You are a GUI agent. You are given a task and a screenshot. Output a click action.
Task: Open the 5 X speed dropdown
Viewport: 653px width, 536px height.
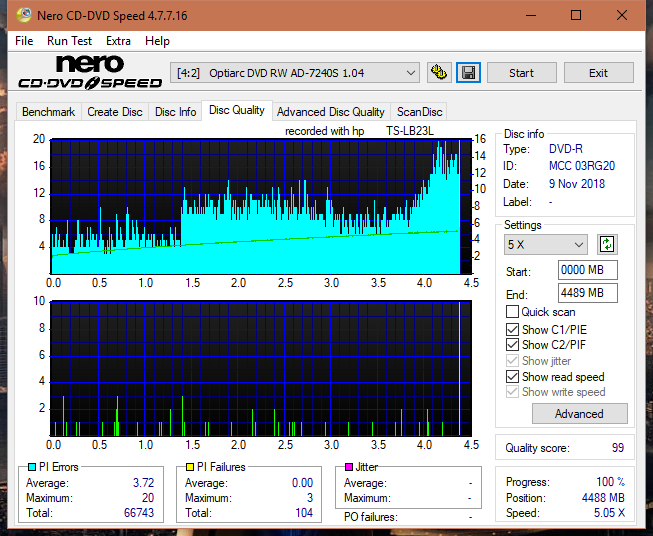click(546, 244)
